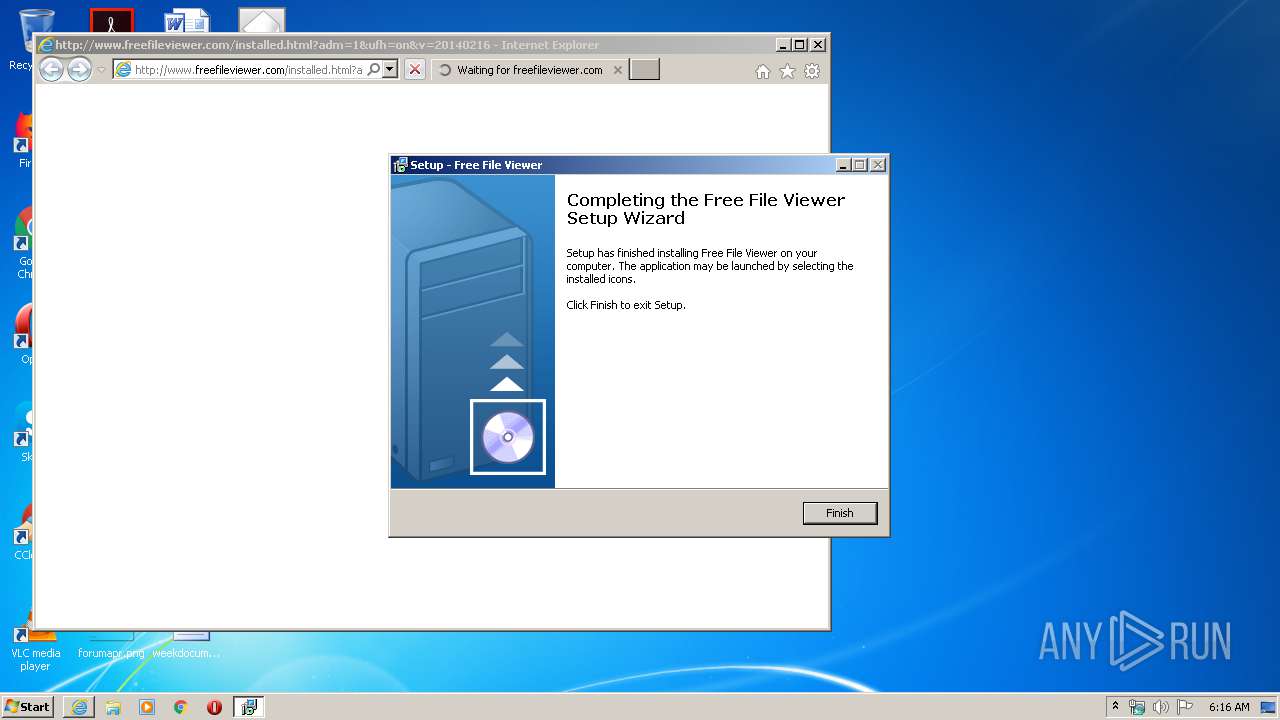Go forward in Internet Explorer
The image size is (1280, 720).
coord(79,70)
